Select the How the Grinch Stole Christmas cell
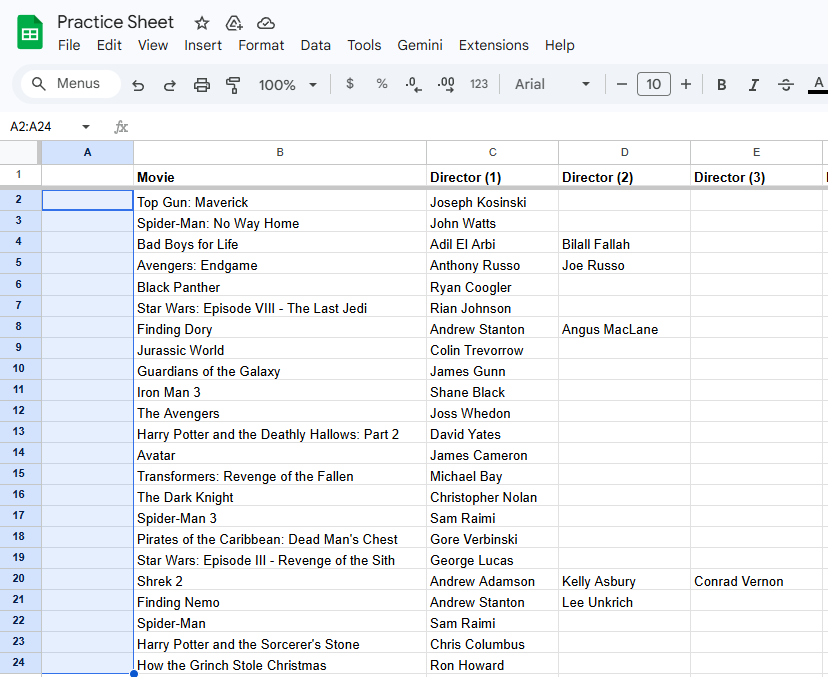The height and width of the screenshot is (677, 828). click(280, 664)
